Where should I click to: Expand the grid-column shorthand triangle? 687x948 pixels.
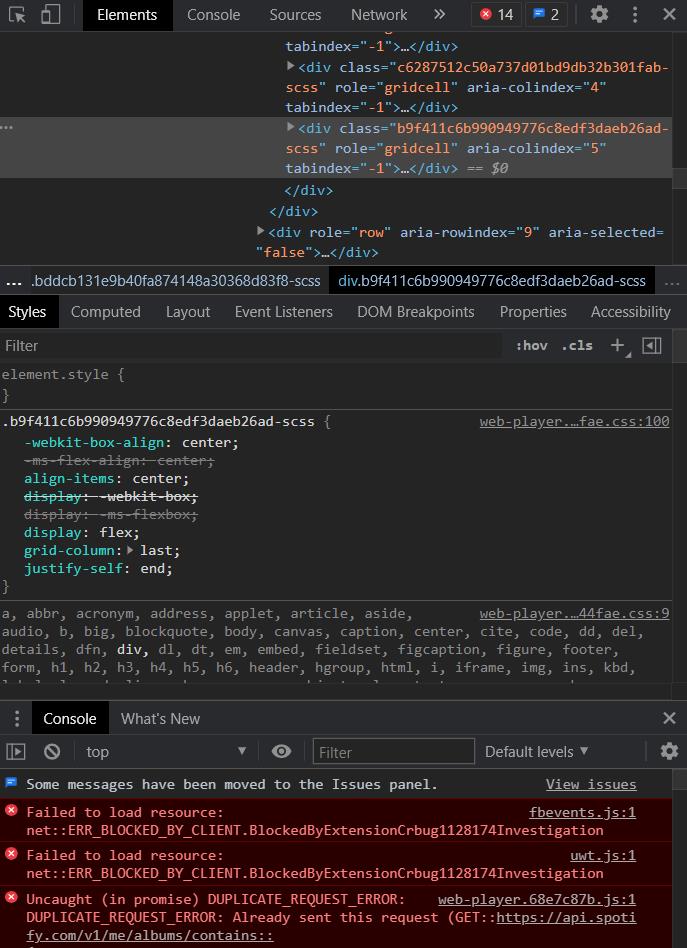130,550
